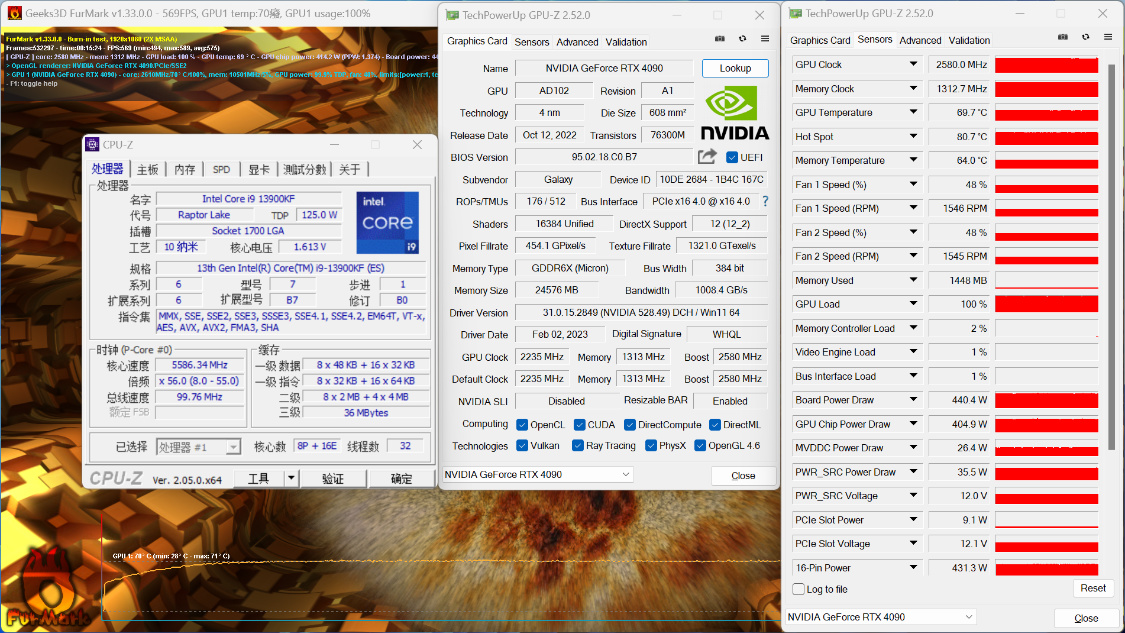Viewport: 1125px width, 633px height.
Task: Open the Memory Clock sensor dropdown
Action: click(913, 88)
